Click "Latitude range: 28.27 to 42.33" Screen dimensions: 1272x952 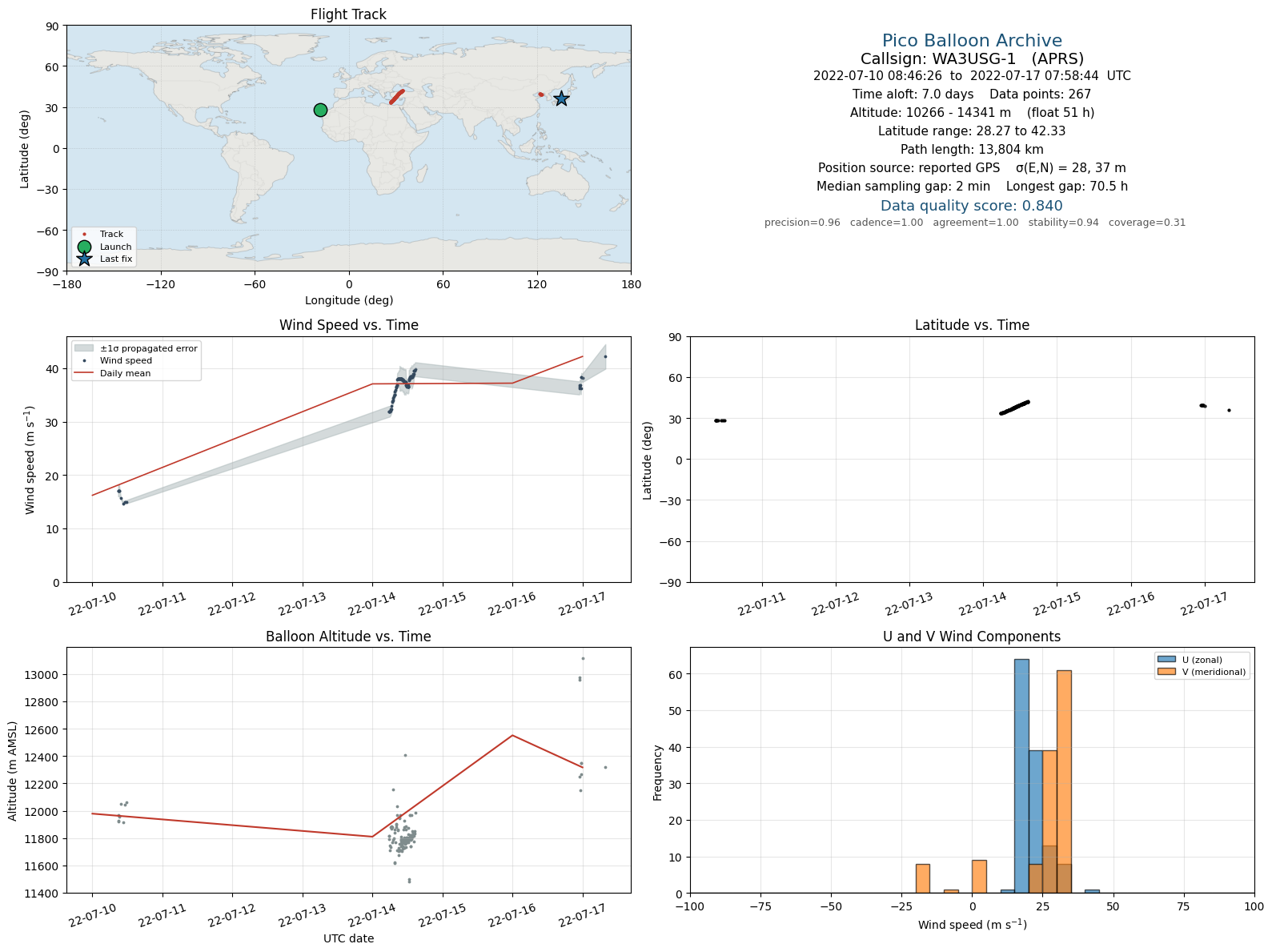tap(972, 131)
